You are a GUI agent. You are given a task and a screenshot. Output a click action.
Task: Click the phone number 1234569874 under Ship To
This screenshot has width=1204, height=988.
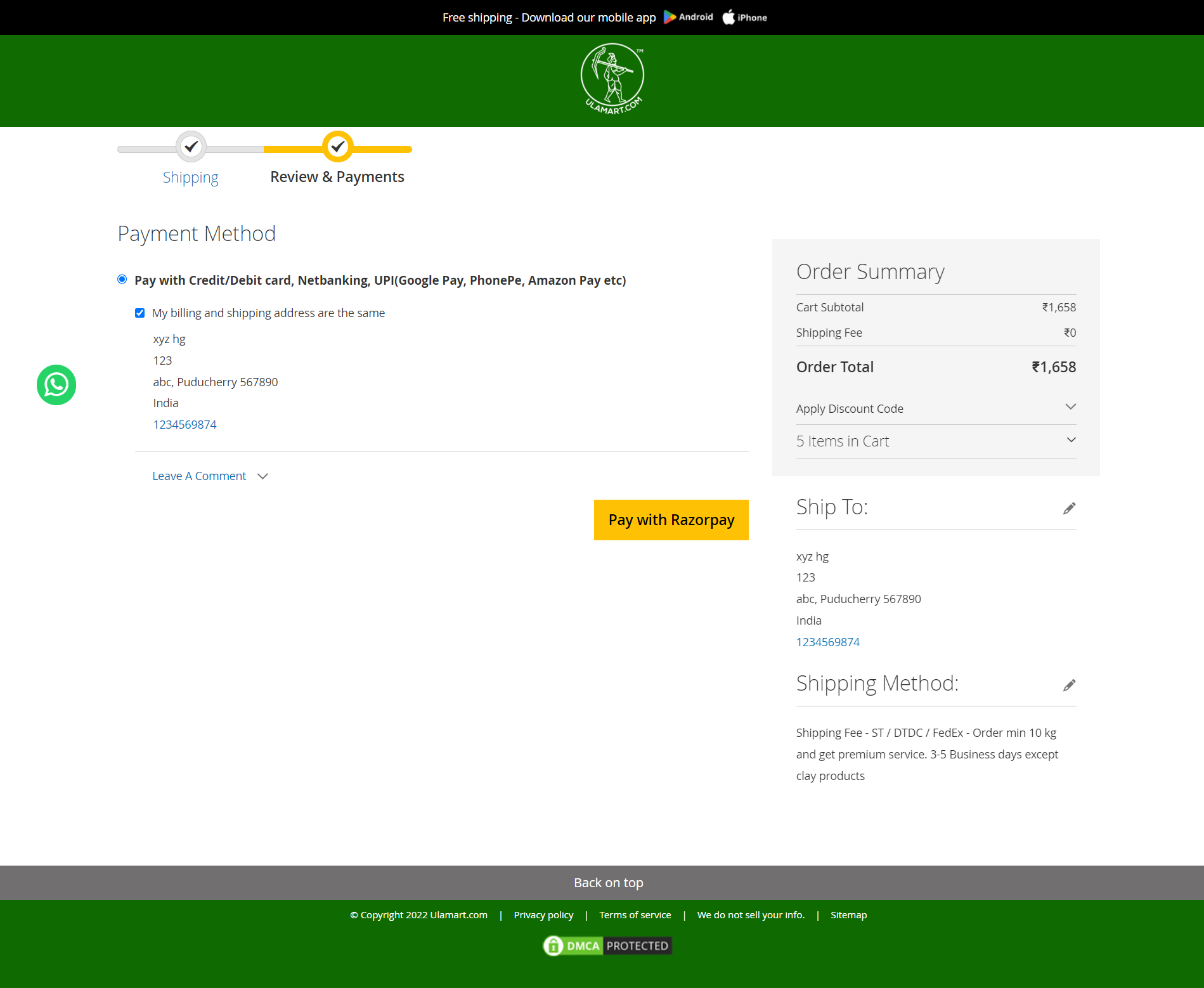tap(827, 642)
